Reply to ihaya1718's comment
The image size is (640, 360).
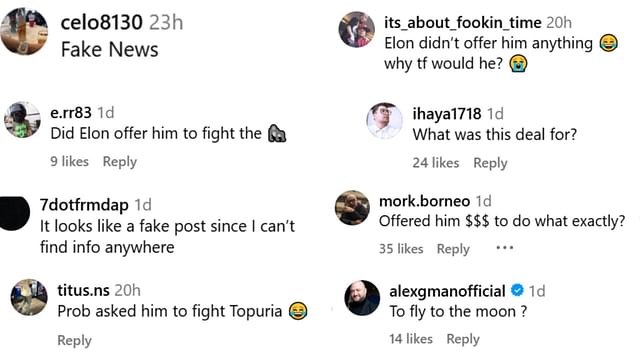(x=490, y=163)
